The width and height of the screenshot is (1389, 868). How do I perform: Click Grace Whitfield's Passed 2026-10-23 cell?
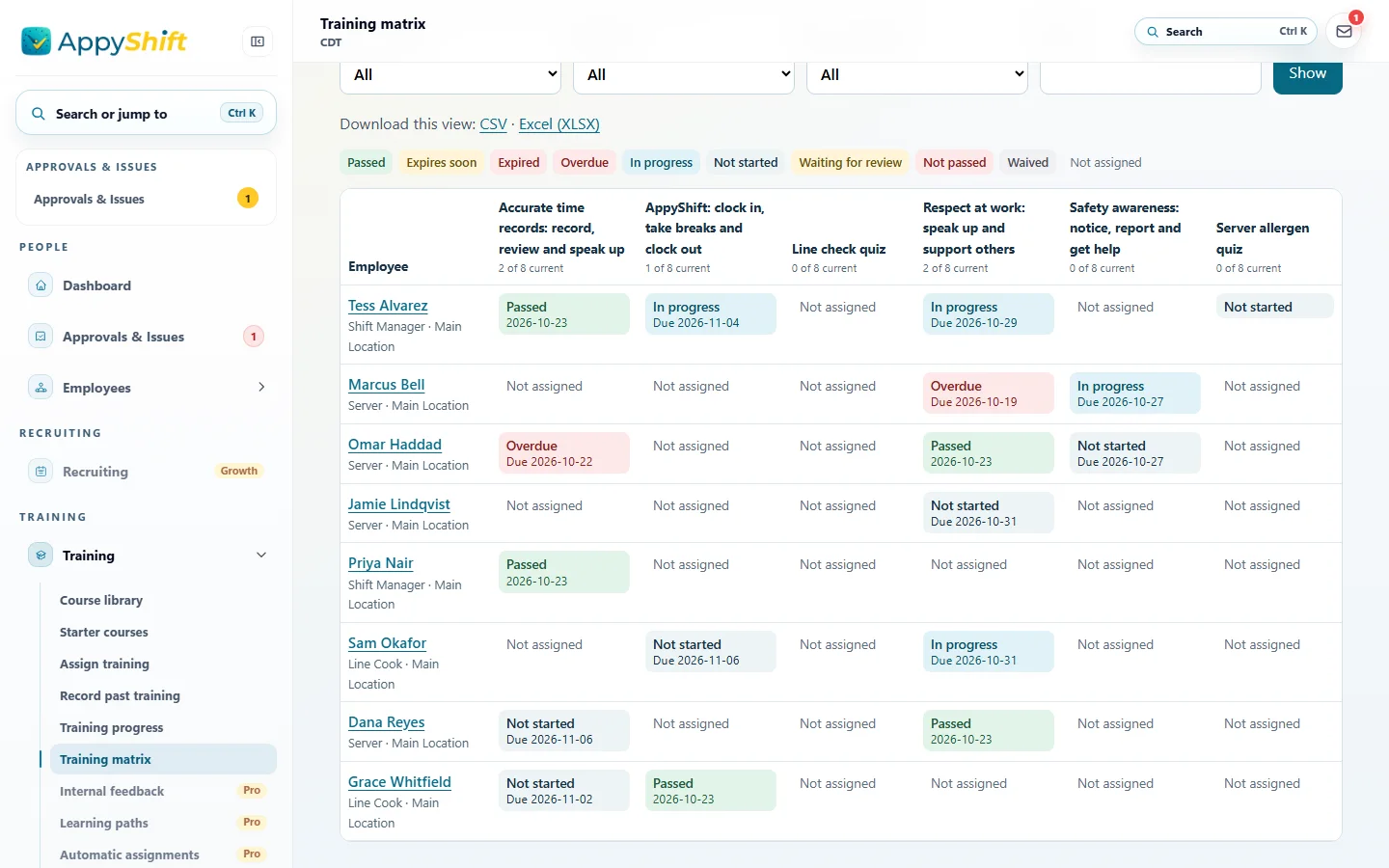tap(711, 791)
